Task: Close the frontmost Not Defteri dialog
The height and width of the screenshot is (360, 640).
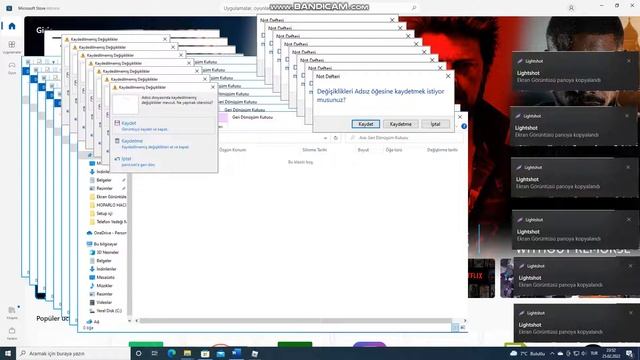Action: (448, 76)
